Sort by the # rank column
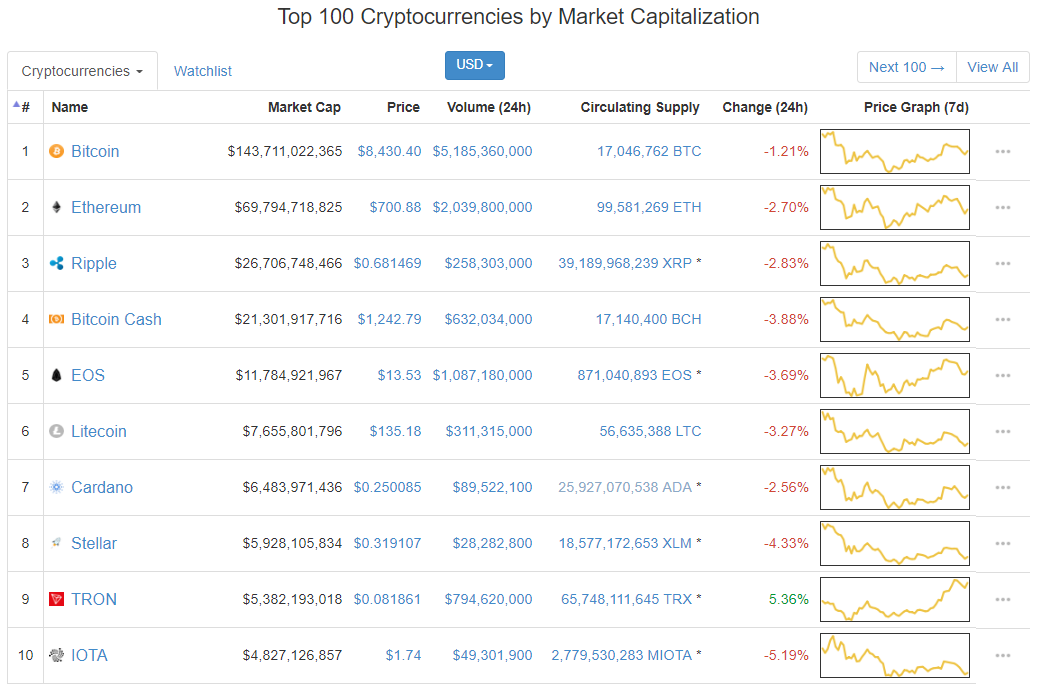 click(25, 107)
